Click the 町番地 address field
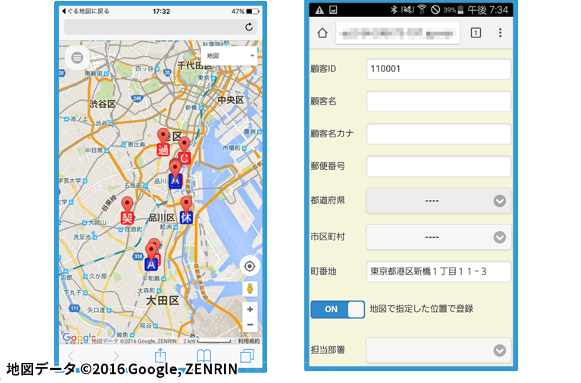The width and height of the screenshot is (581, 383). (x=438, y=272)
